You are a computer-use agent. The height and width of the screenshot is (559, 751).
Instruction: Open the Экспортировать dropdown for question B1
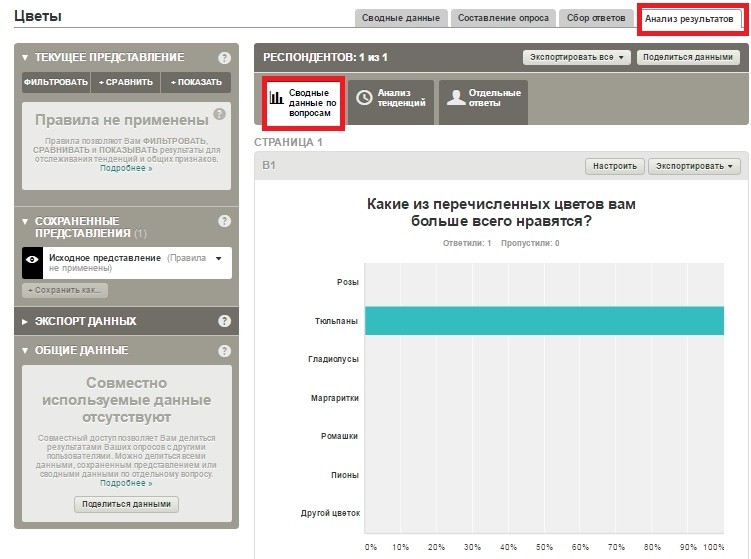694,166
